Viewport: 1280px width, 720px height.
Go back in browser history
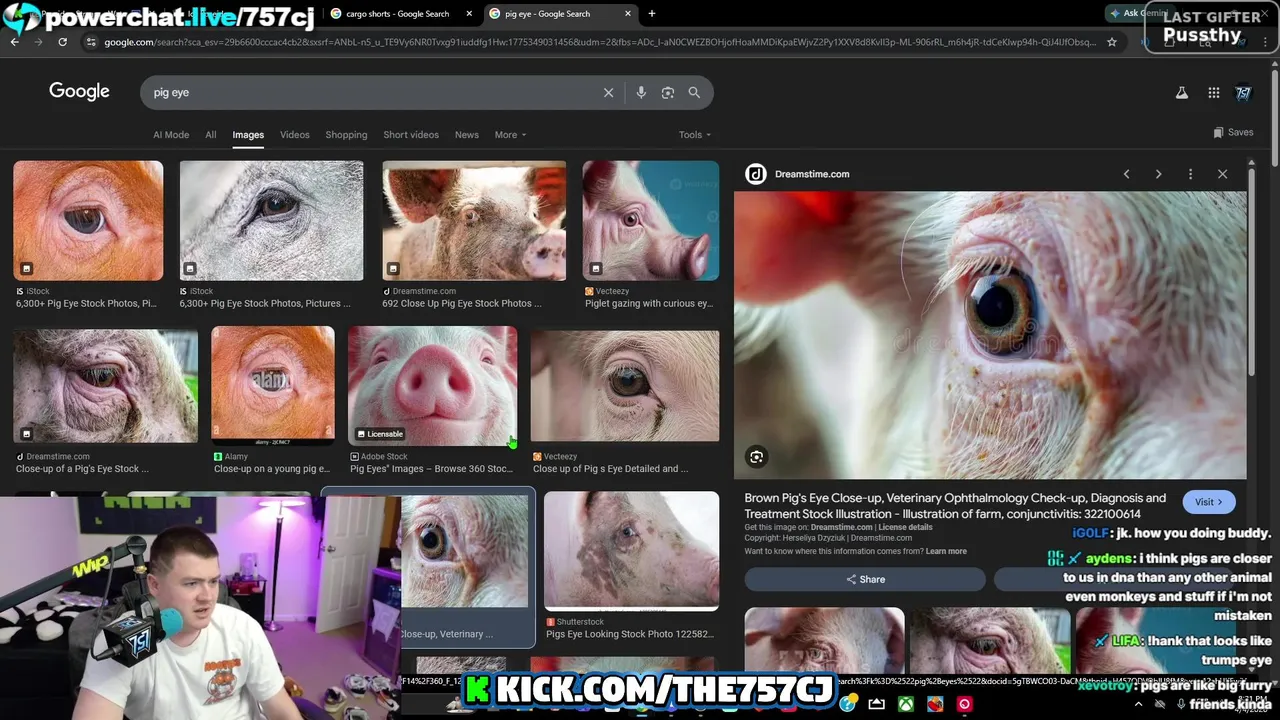point(14,42)
